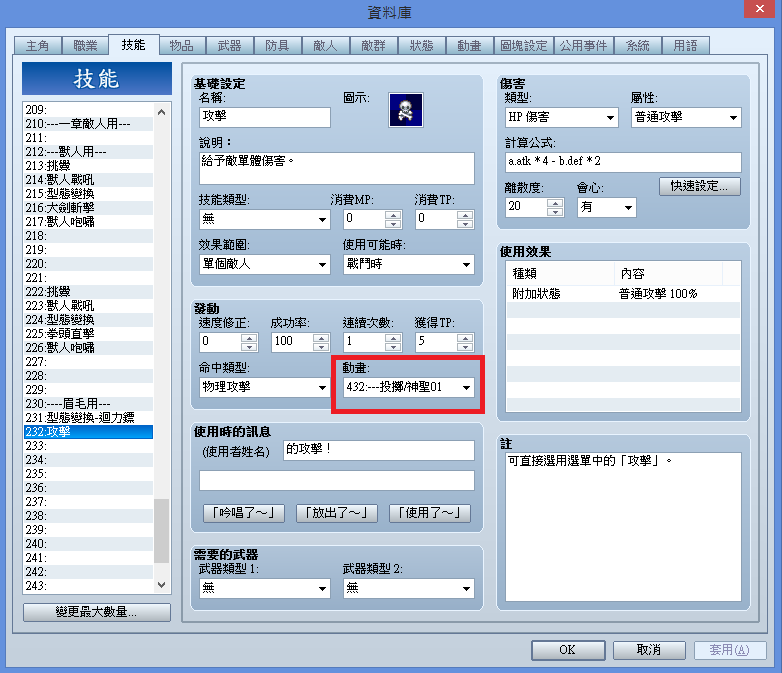The image size is (782, 673).
Task: Open the 敵群 tab
Action: pyautogui.click(x=374, y=46)
